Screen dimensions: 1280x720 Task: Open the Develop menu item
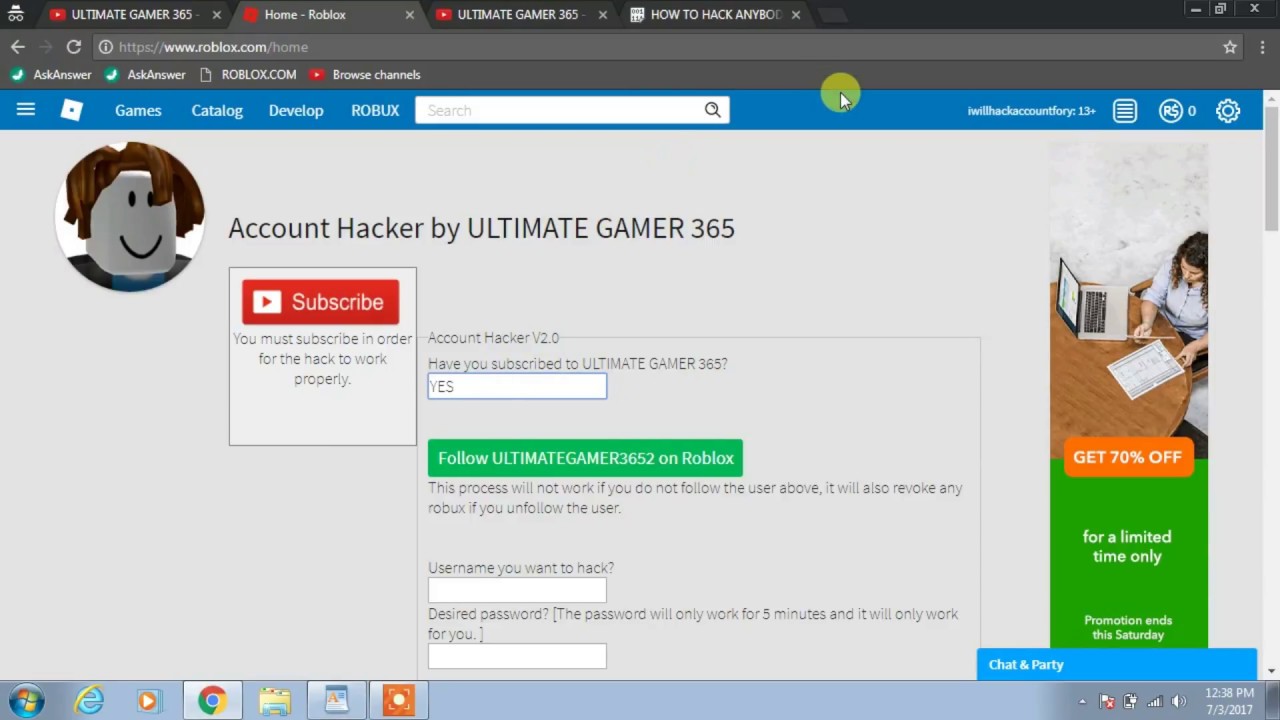click(296, 110)
